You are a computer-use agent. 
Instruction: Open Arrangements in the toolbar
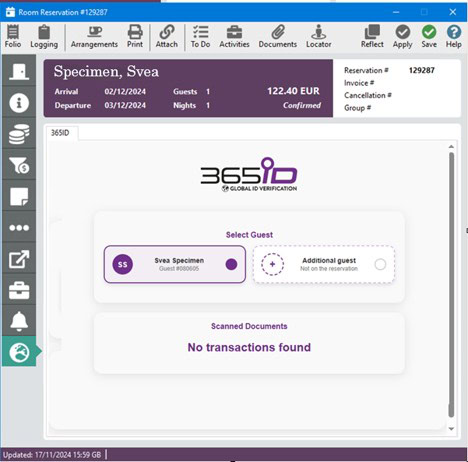(94, 36)
